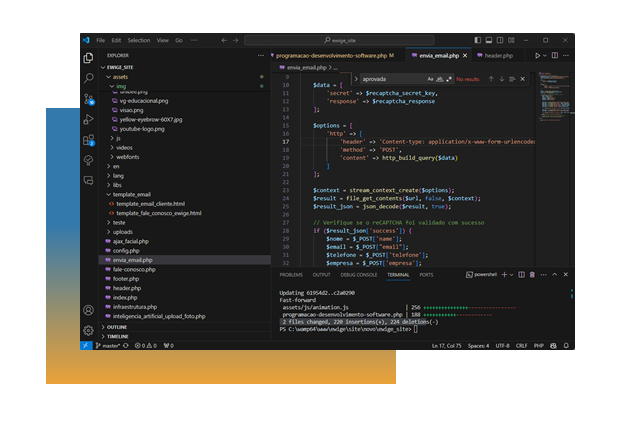Image resolution: width=635 pixels, height=423 pixels.
Task: Click the Accounts icon in activity bar
Action: (89, 311)
